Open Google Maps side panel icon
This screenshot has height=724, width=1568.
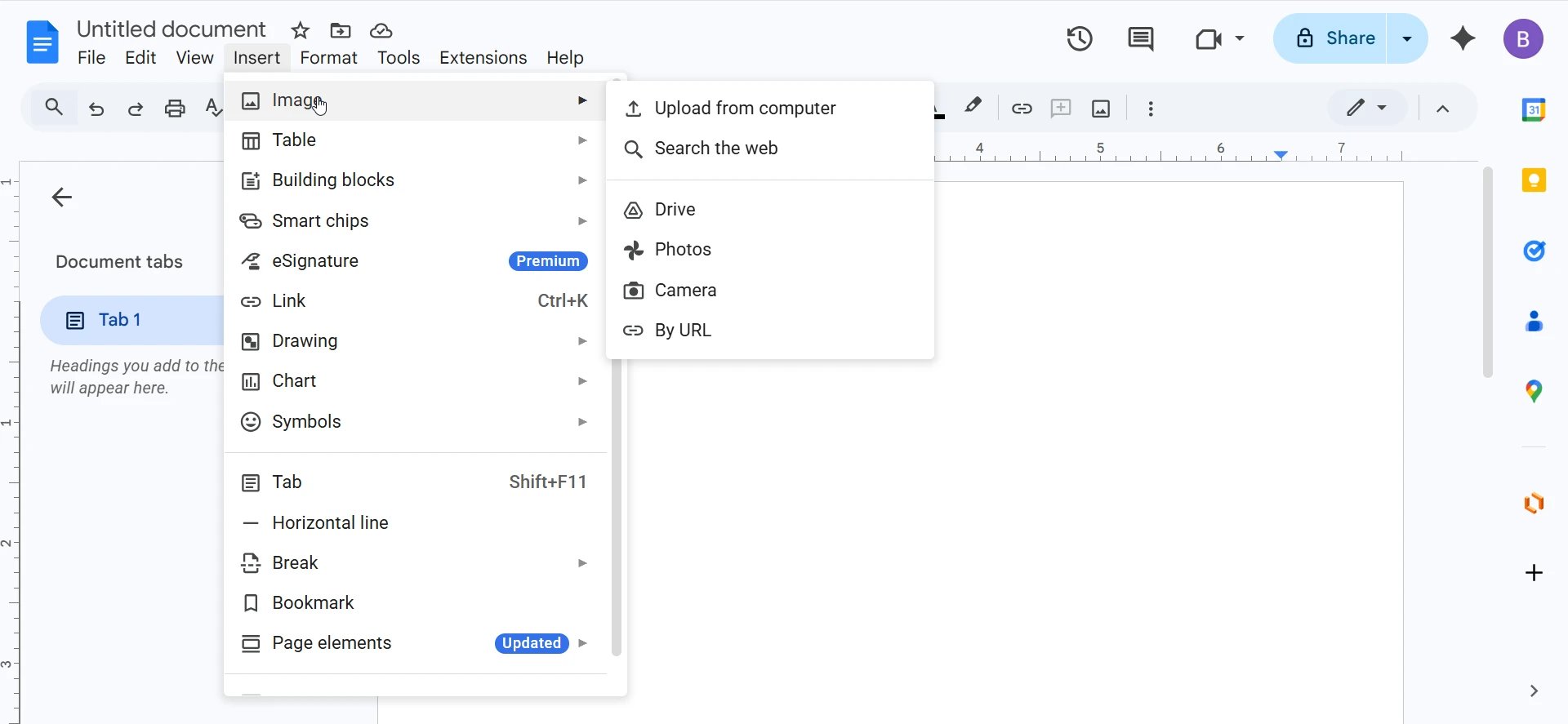pos(1534,392)
